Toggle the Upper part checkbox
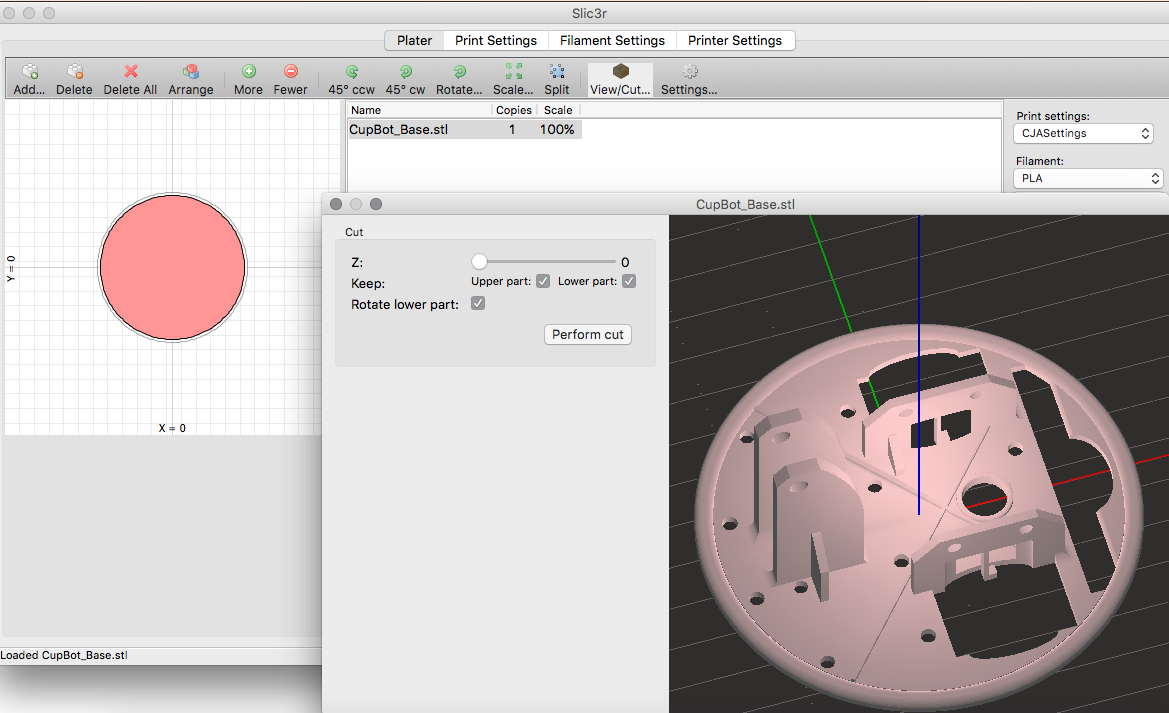1169x713 pixels. [543, 281]
